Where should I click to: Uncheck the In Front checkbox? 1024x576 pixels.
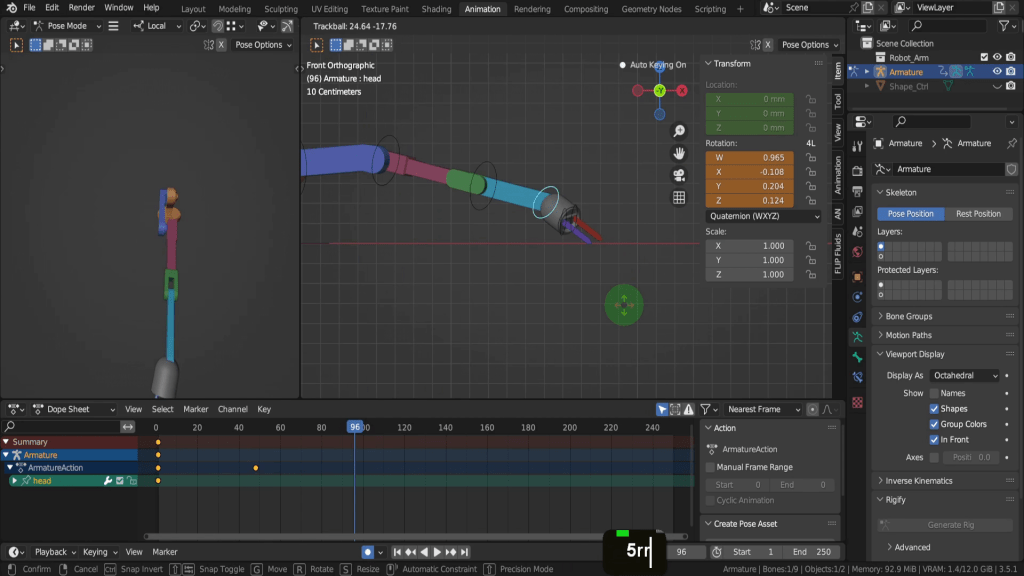click(x=934, y=439)
